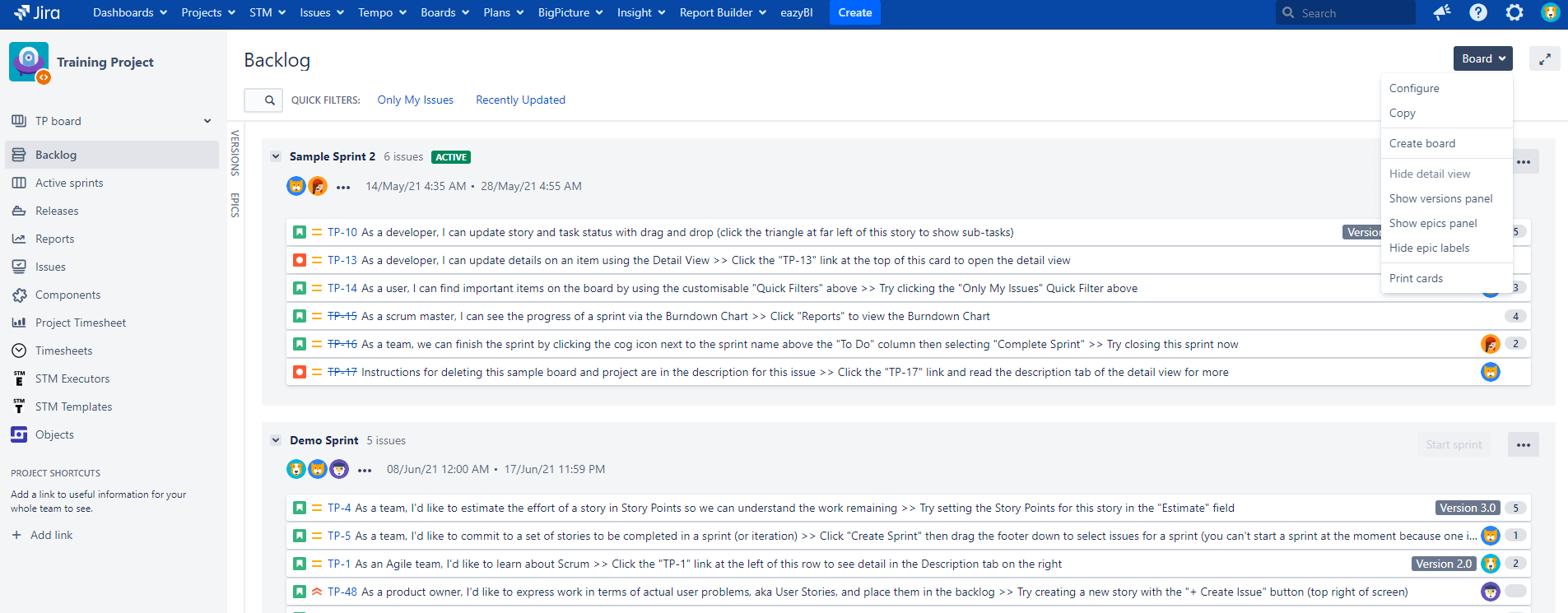Enter fullscreen with the expand arrows icon

tap(1545, 58)
